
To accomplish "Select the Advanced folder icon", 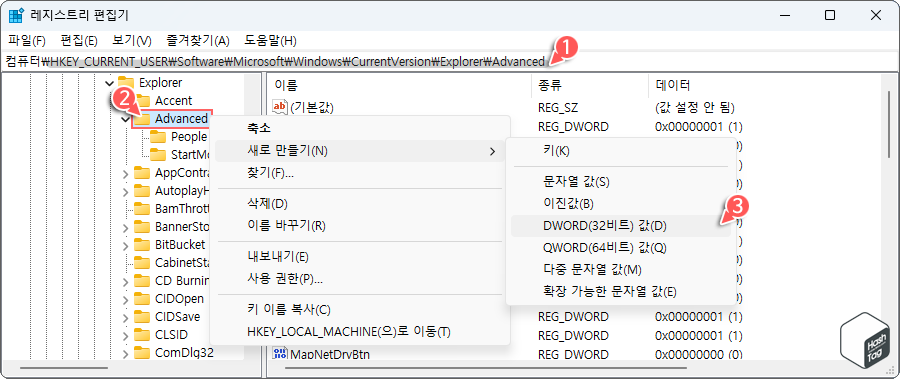I will [x=142, y=119].
